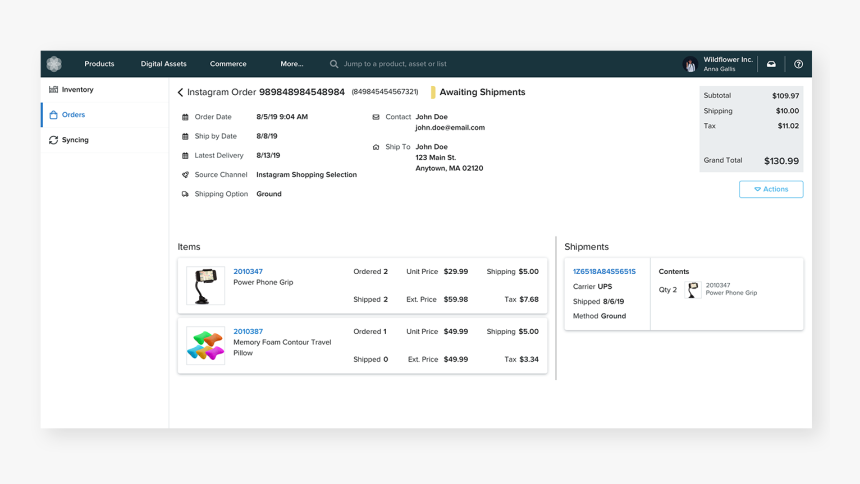The height and width of the screenshot is (484, 860).
Task: Open the Actions dropdown button
Action: (x=771, y=189)
